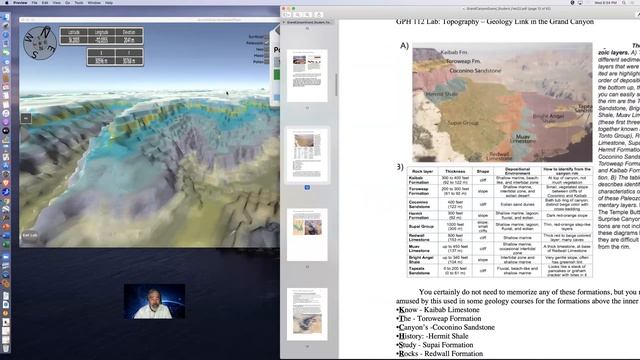Image resolution: width=640 pixels, height=360 pixels.
Task: Toggle the topmost layer checkbox in the canyon viewer
Action: pyautogui.click(x=267, y=36)
